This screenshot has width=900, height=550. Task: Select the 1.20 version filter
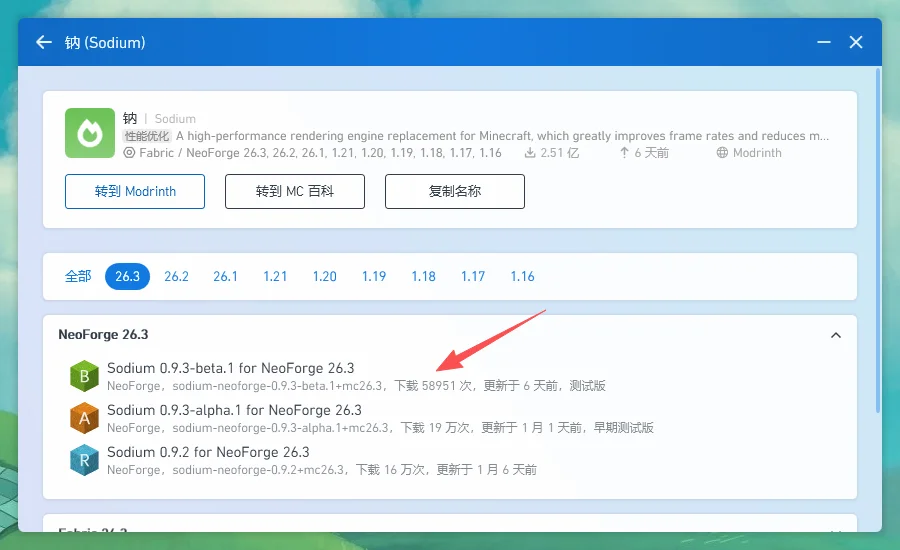324,276
